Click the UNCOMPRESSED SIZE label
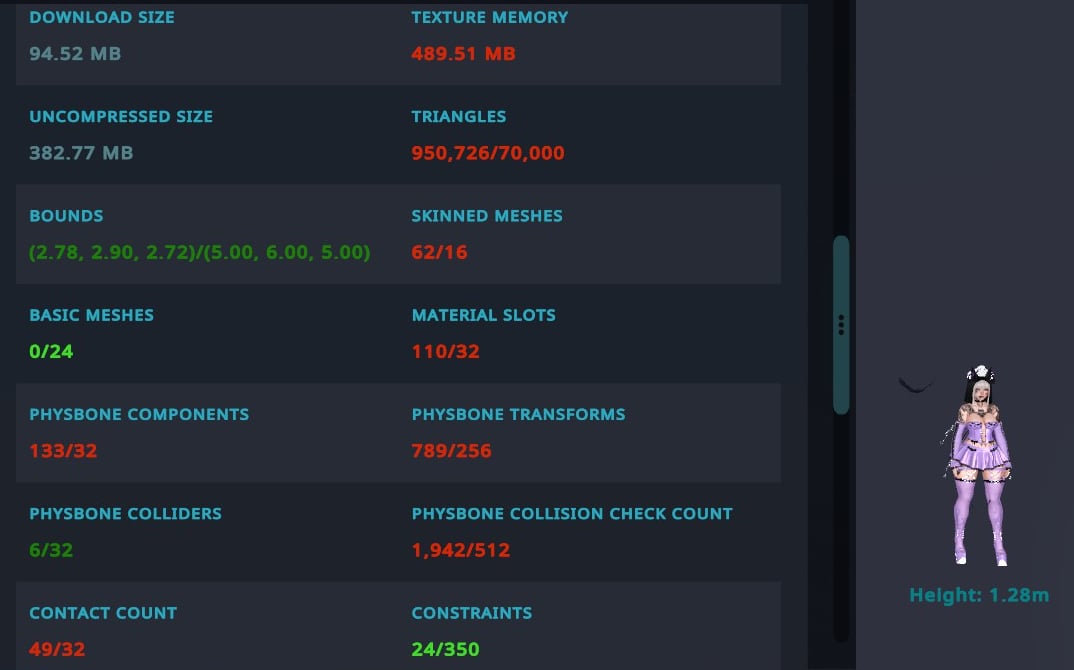The height and width of the screenshot is (670, 1074). [121, 116]
